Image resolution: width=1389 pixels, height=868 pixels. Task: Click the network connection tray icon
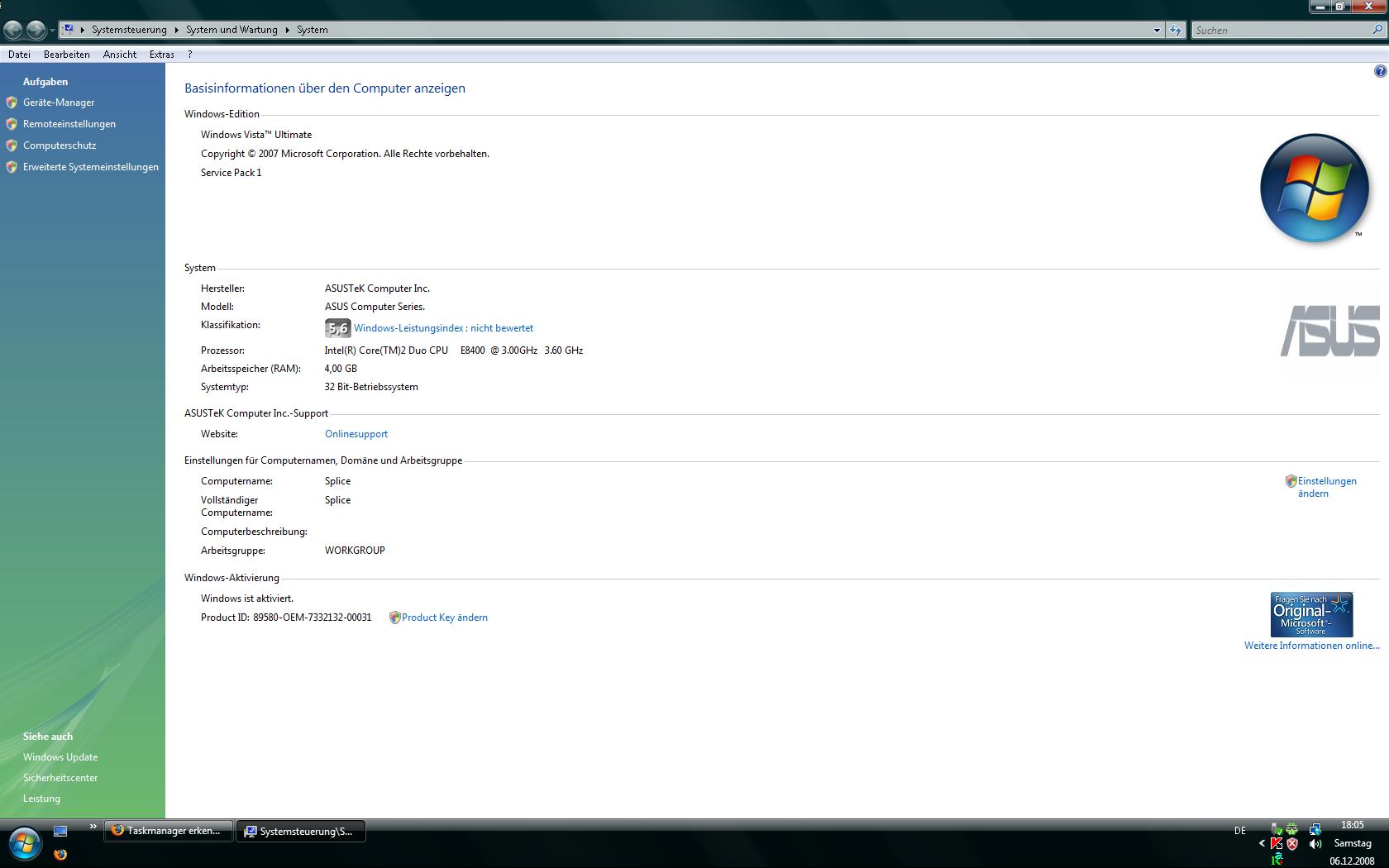(x=1315, y=827)
